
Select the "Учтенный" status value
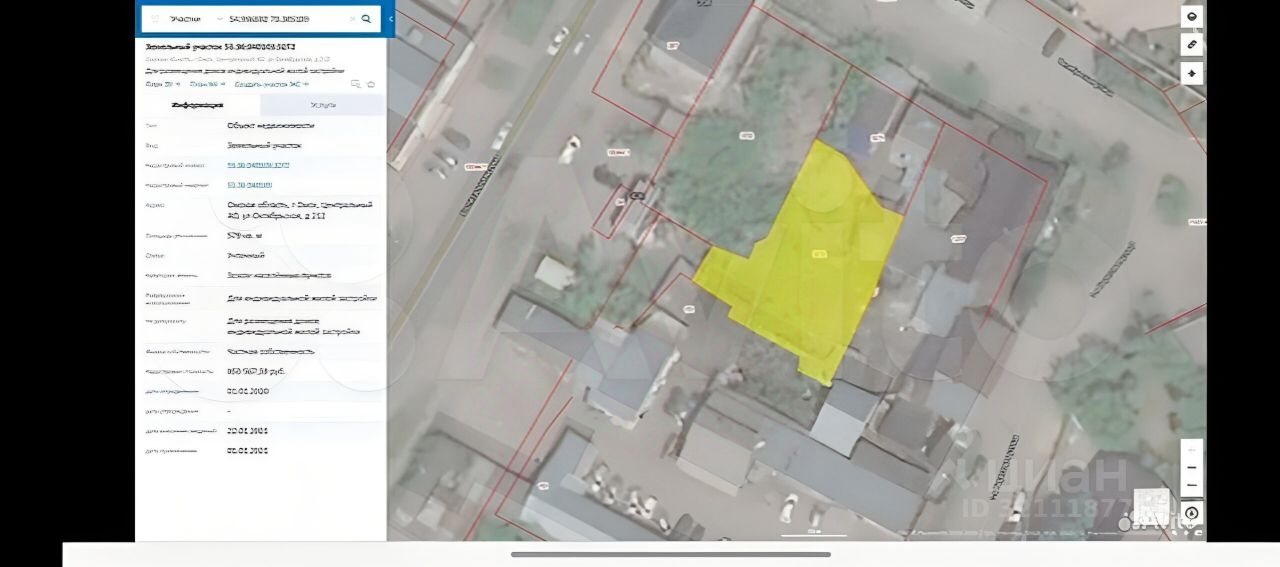click(245, 255)
